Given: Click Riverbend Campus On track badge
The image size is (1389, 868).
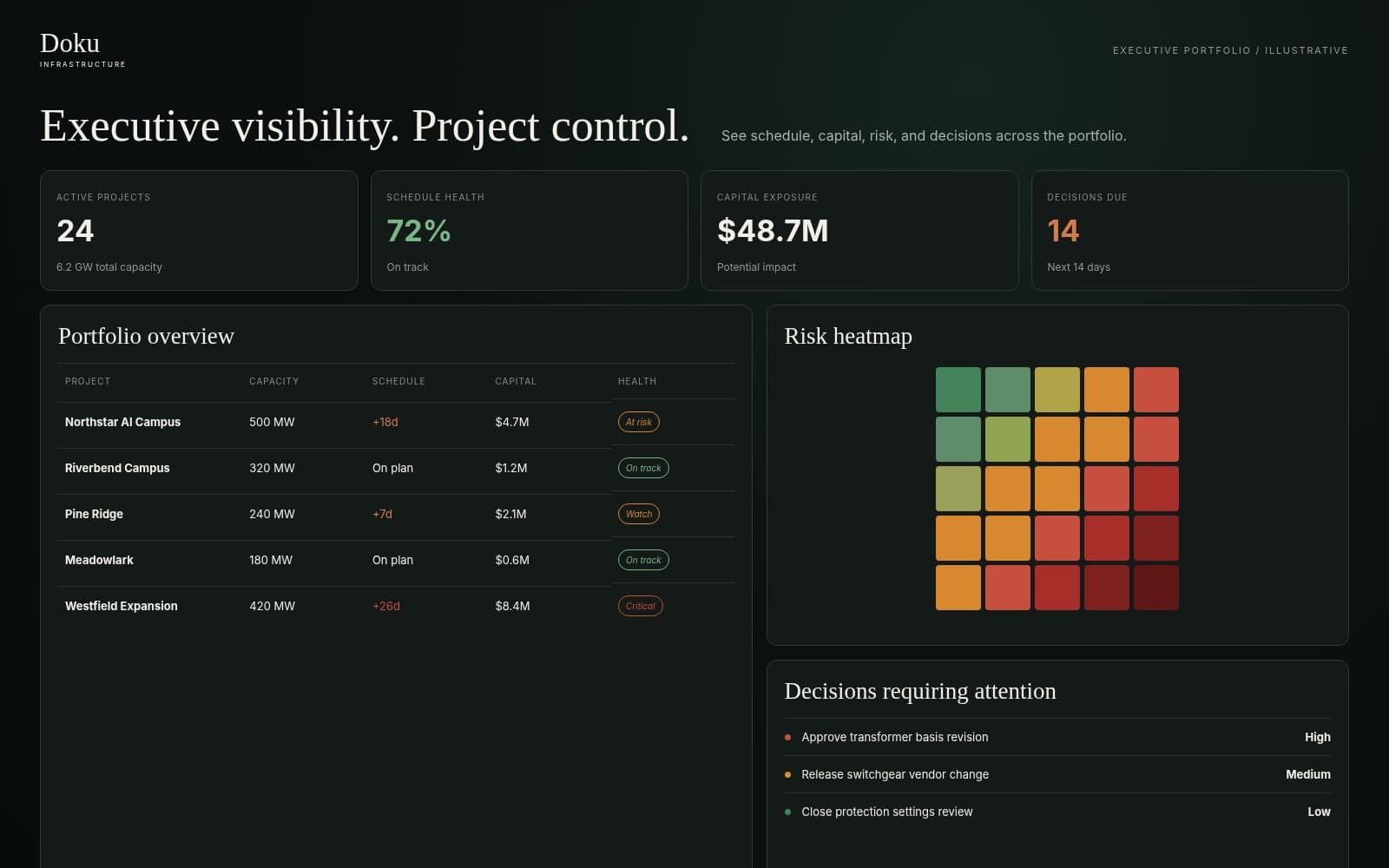Looking at the screenshot, I should pyautogui.click(x=643, y=468).
